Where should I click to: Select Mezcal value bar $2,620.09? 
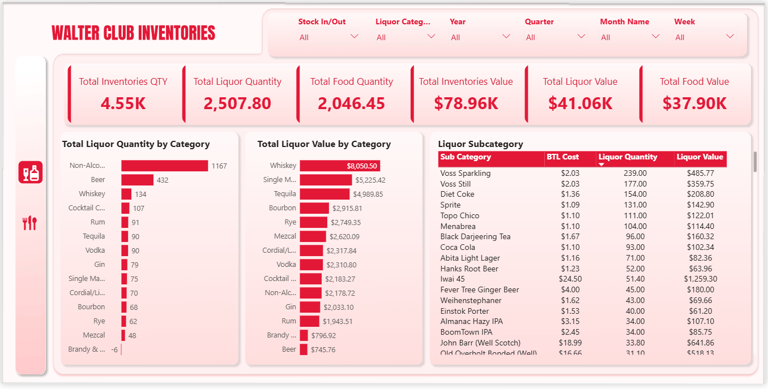313,237
